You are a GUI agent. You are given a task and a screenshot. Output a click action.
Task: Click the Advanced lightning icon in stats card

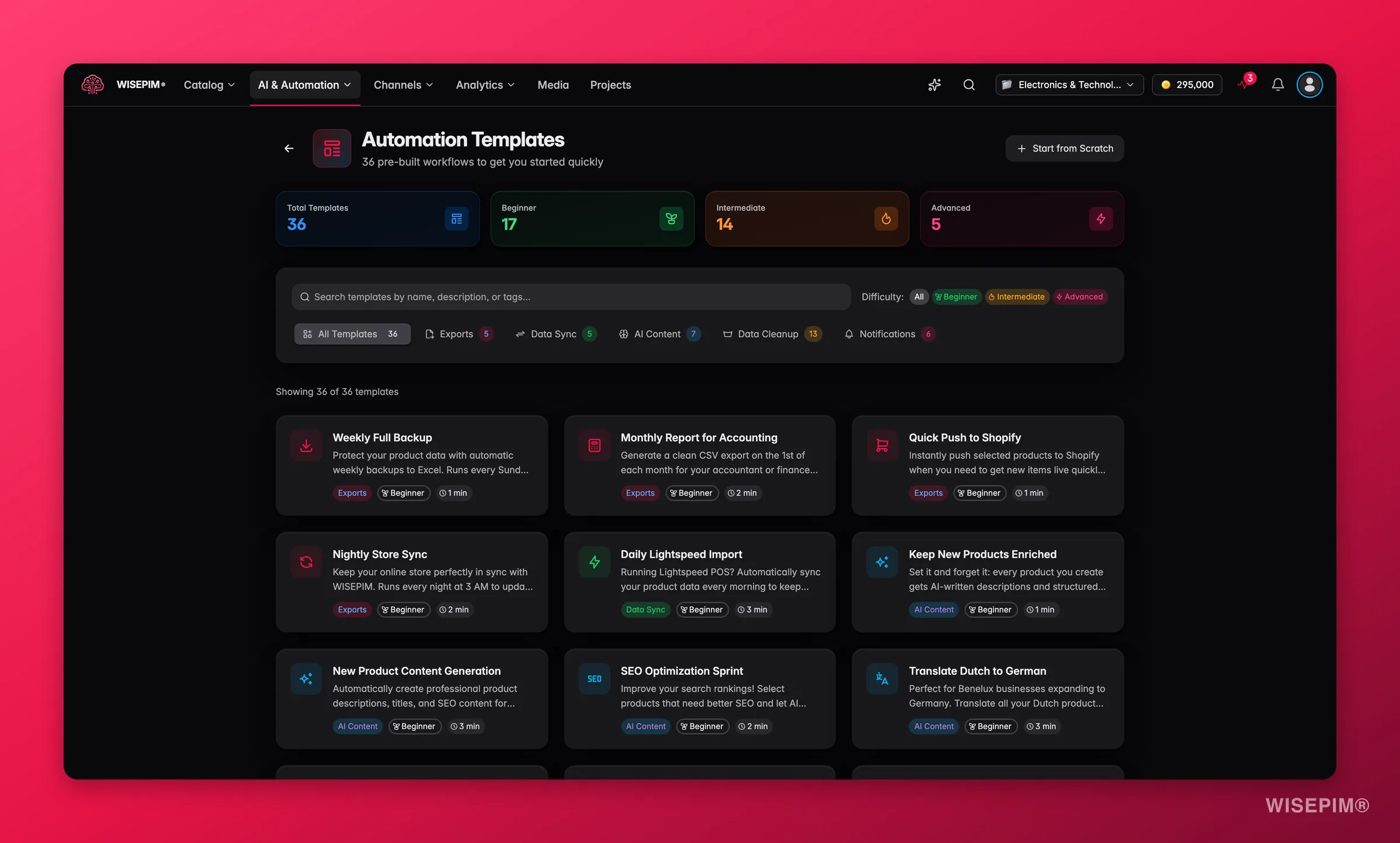(x=1101, y=219)
